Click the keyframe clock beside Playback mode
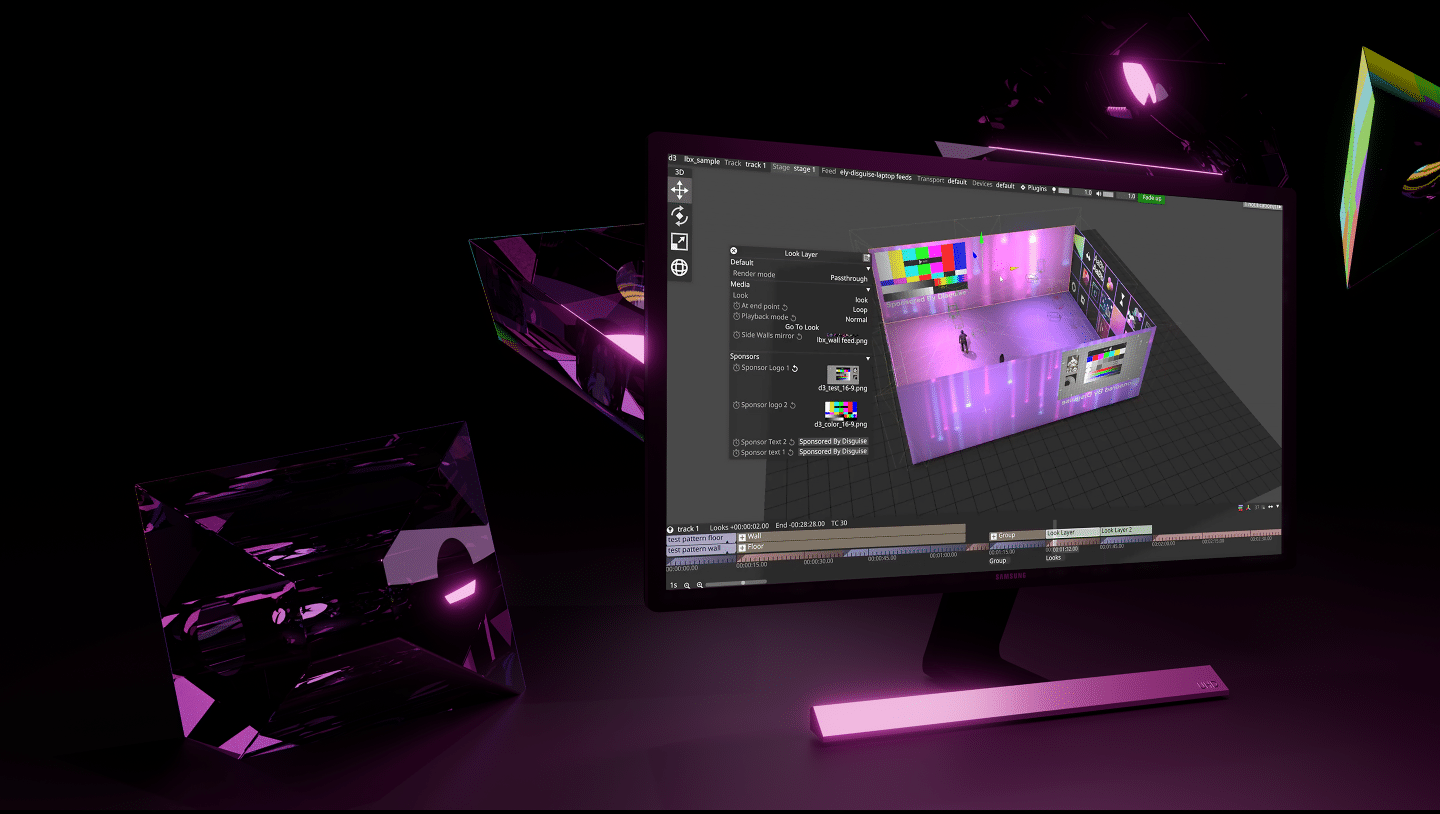 click(737, 316)
